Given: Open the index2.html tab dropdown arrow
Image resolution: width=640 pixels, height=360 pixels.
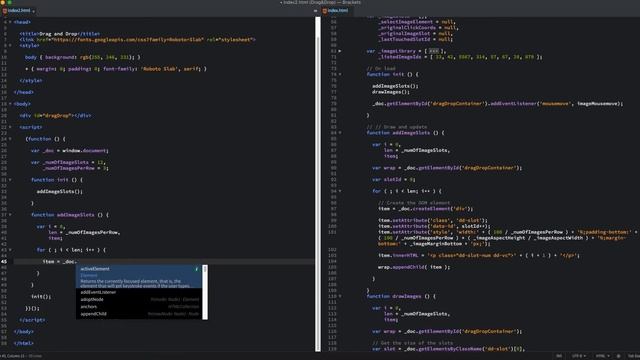Looking at the screenshot, I should click(x=33, y=11).
